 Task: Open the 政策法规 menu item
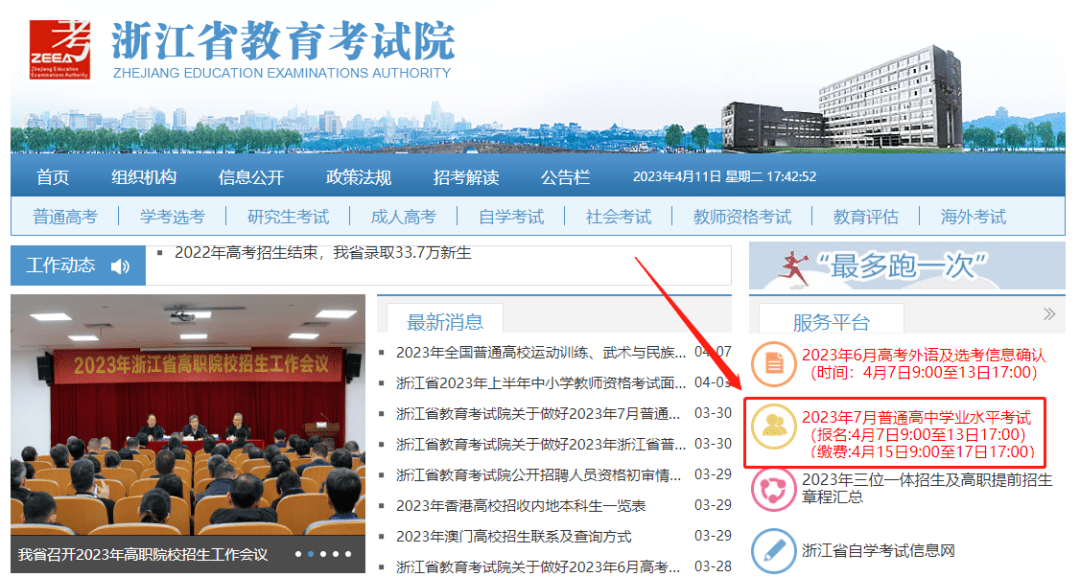[x=358, y=177]
